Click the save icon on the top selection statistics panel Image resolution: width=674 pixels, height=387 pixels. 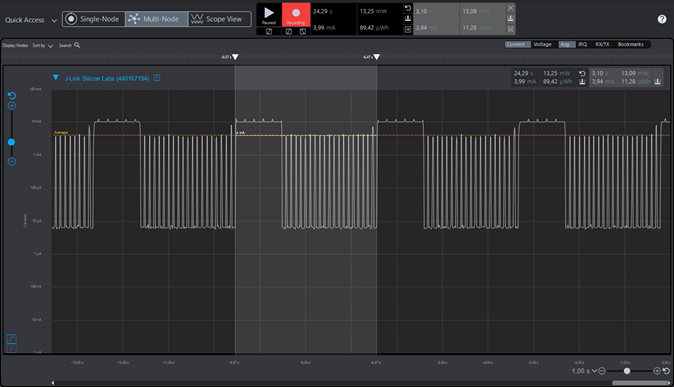[510, 18]
